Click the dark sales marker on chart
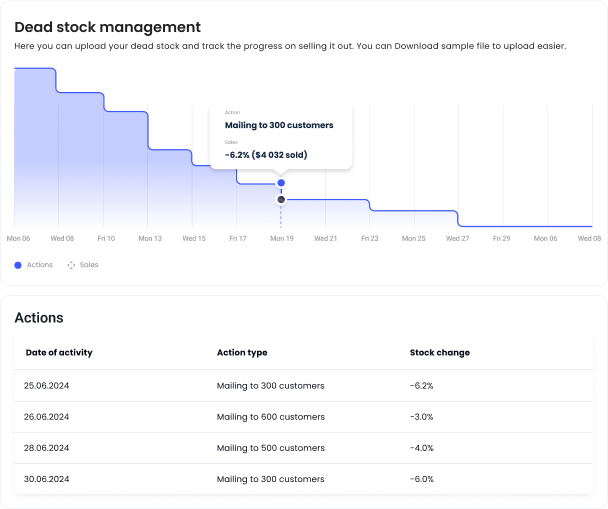Viewport: 608px width, 509px height. pyautogui.click(x=281, y=200)
